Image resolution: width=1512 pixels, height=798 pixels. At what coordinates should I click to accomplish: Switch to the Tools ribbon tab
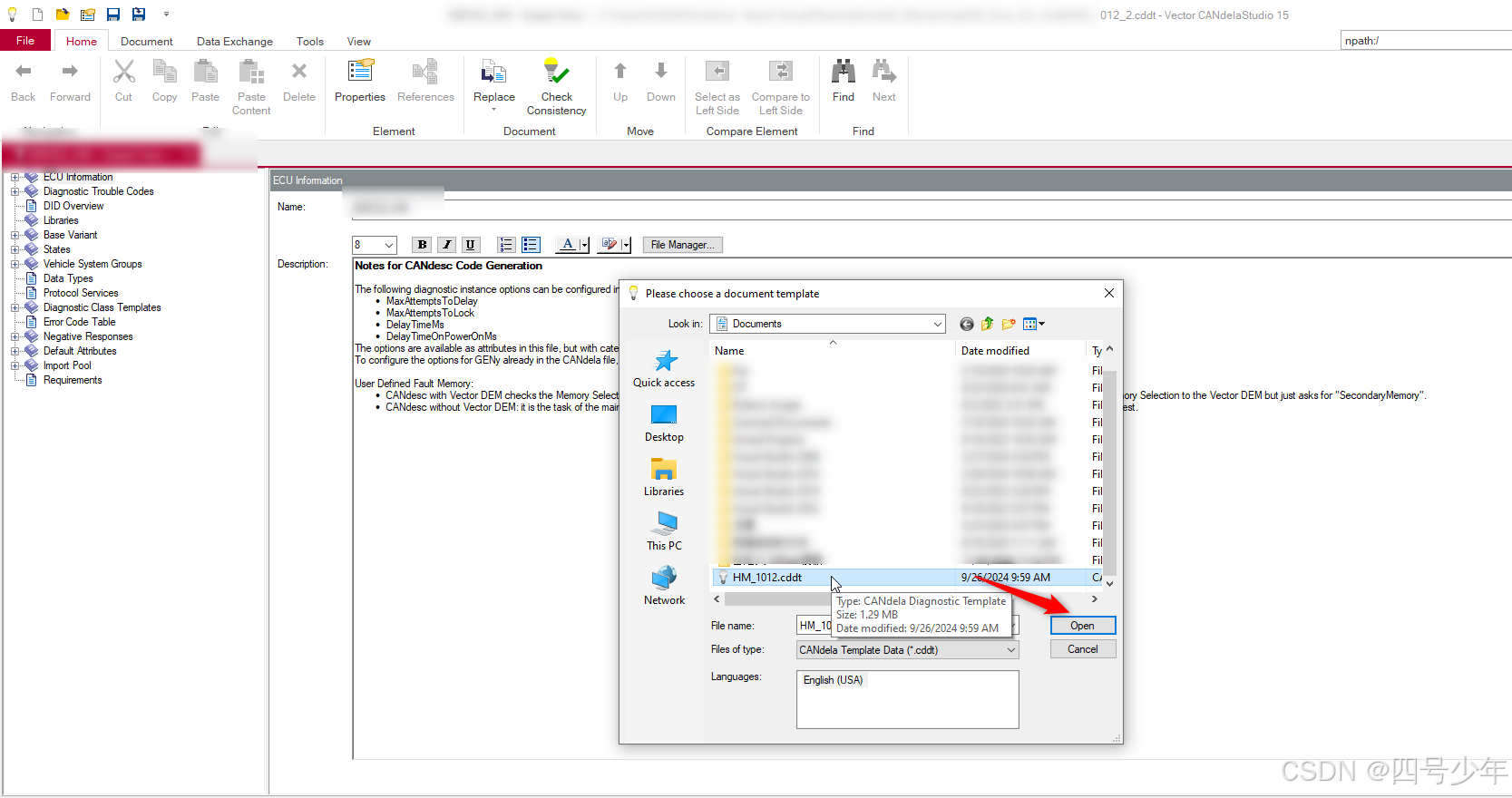pos(309,41)
